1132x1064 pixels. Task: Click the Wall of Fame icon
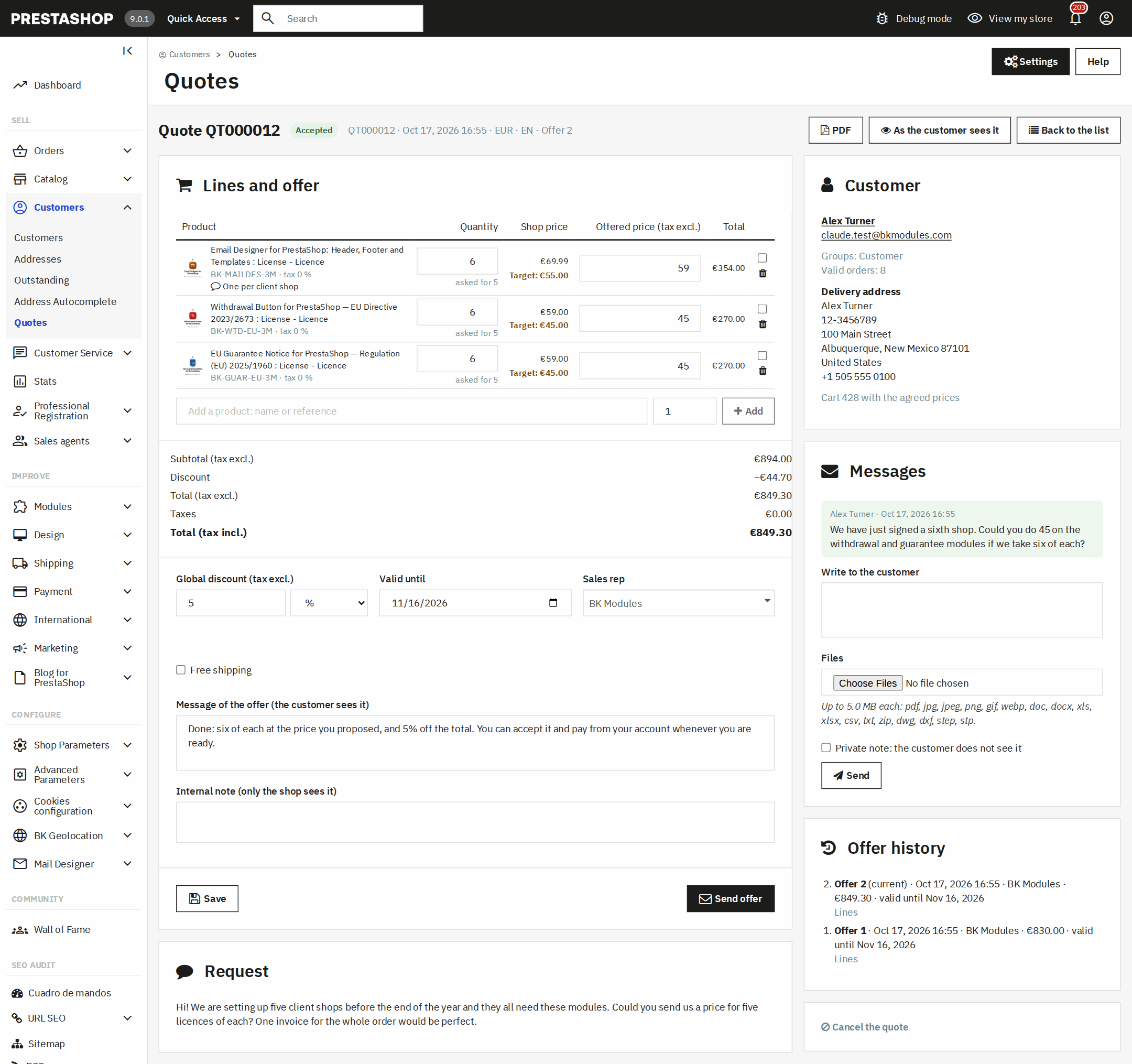point(20,930)
